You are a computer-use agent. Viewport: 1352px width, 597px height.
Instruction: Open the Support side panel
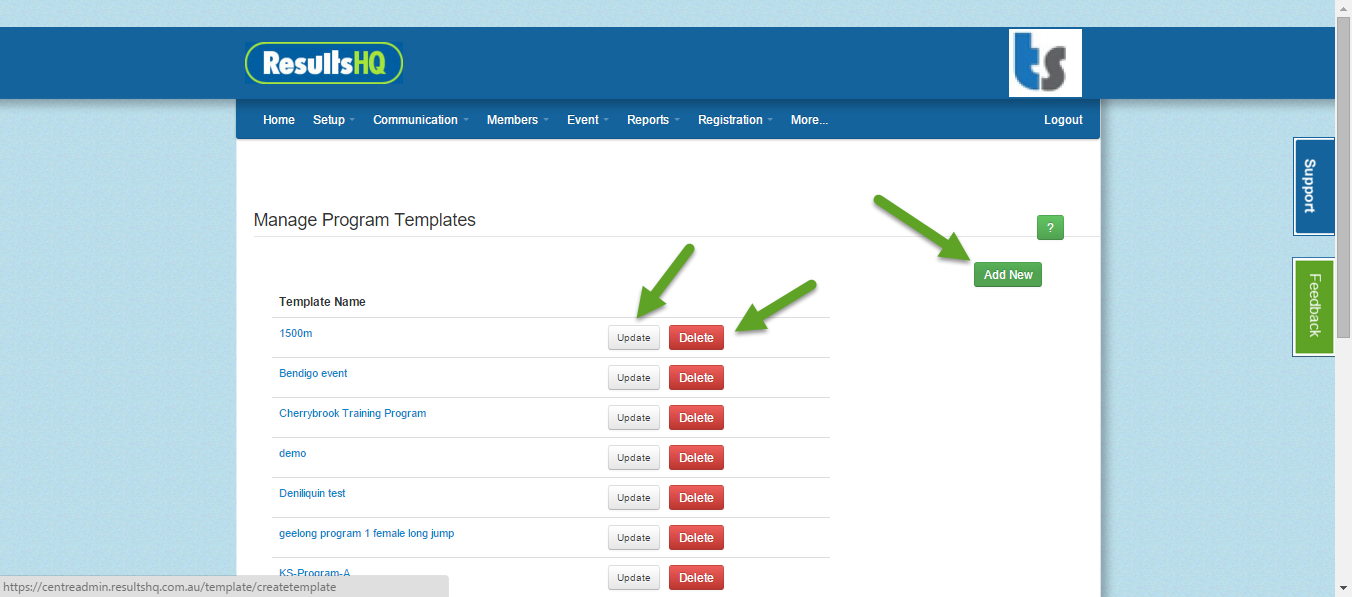1313,187
